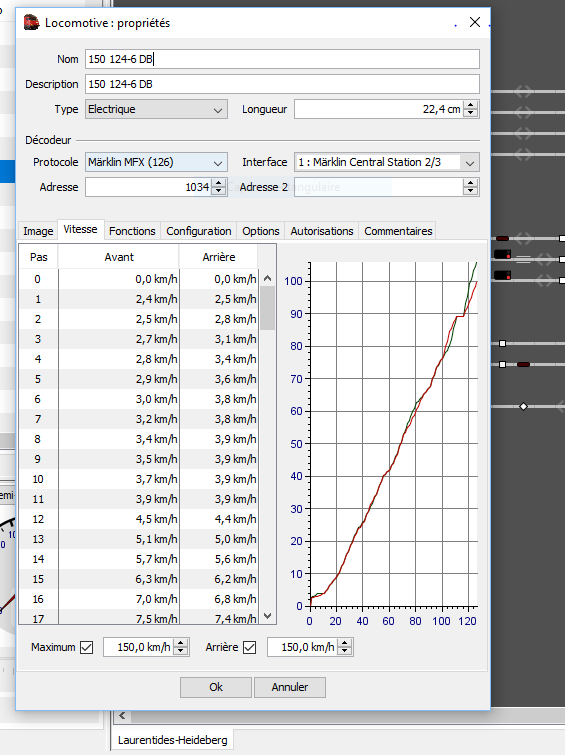
Task: Click the Arrière column header
Action: pos(219,257)
